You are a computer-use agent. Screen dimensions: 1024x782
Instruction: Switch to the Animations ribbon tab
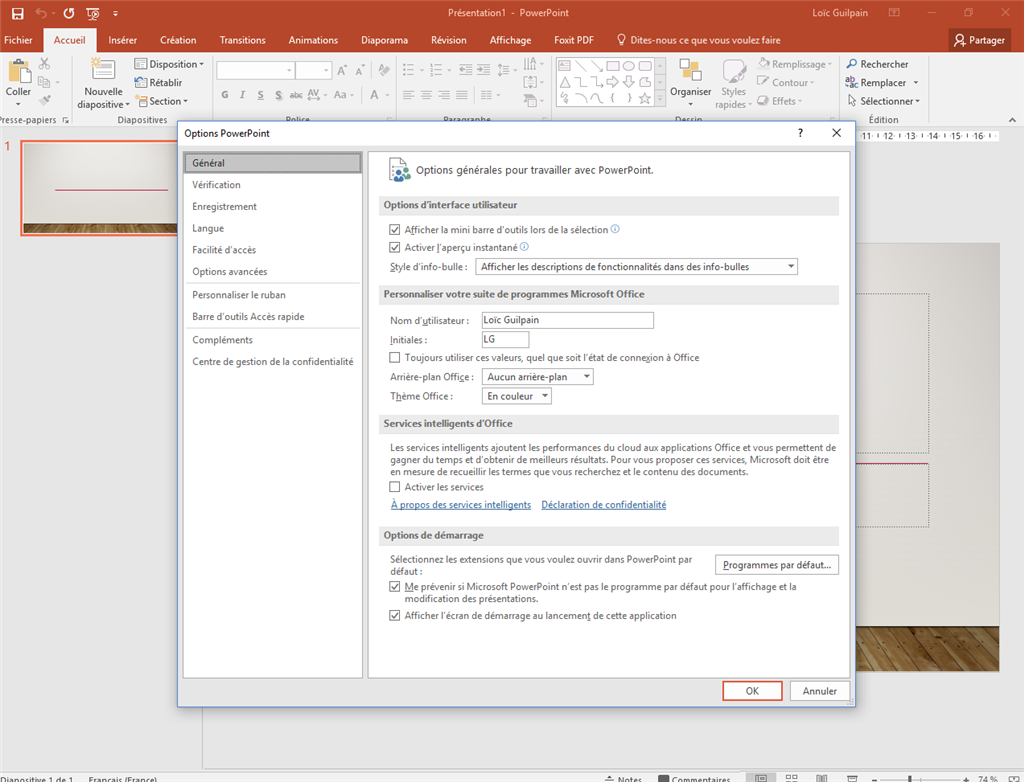[x=313, y=40]
